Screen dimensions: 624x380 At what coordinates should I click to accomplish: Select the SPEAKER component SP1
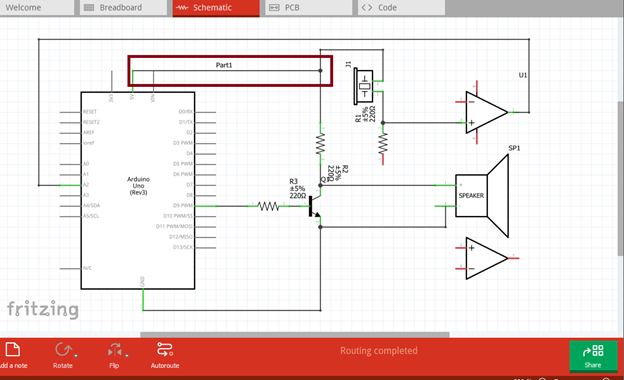(482, 195)
